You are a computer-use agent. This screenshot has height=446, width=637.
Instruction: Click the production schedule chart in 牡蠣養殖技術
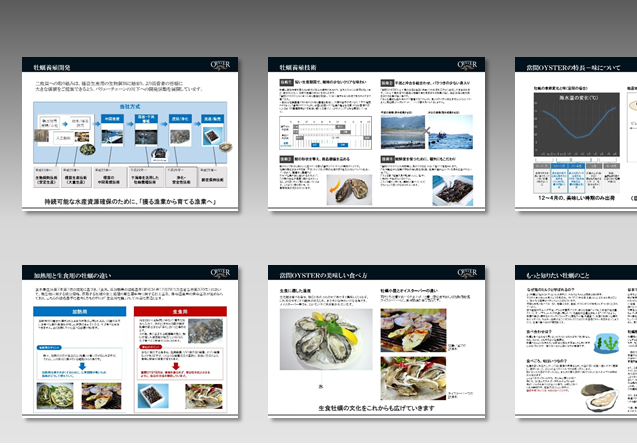coord(325,132)
